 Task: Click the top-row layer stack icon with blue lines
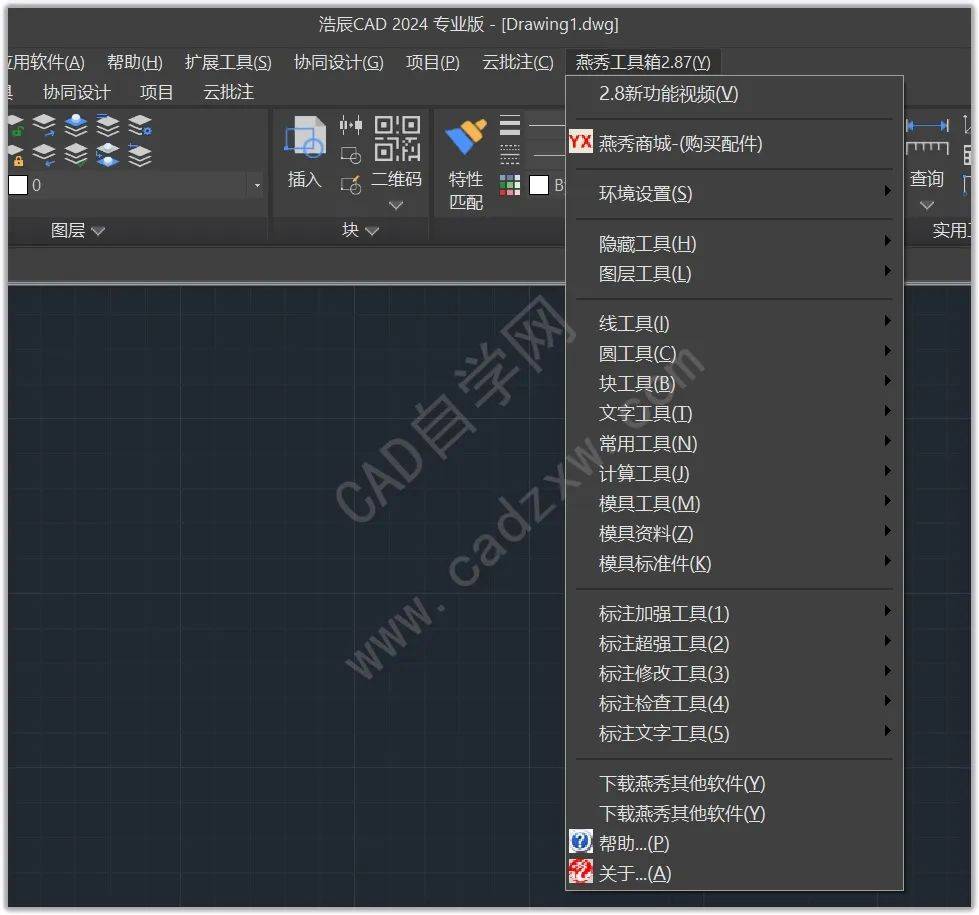tap(108, 126)
